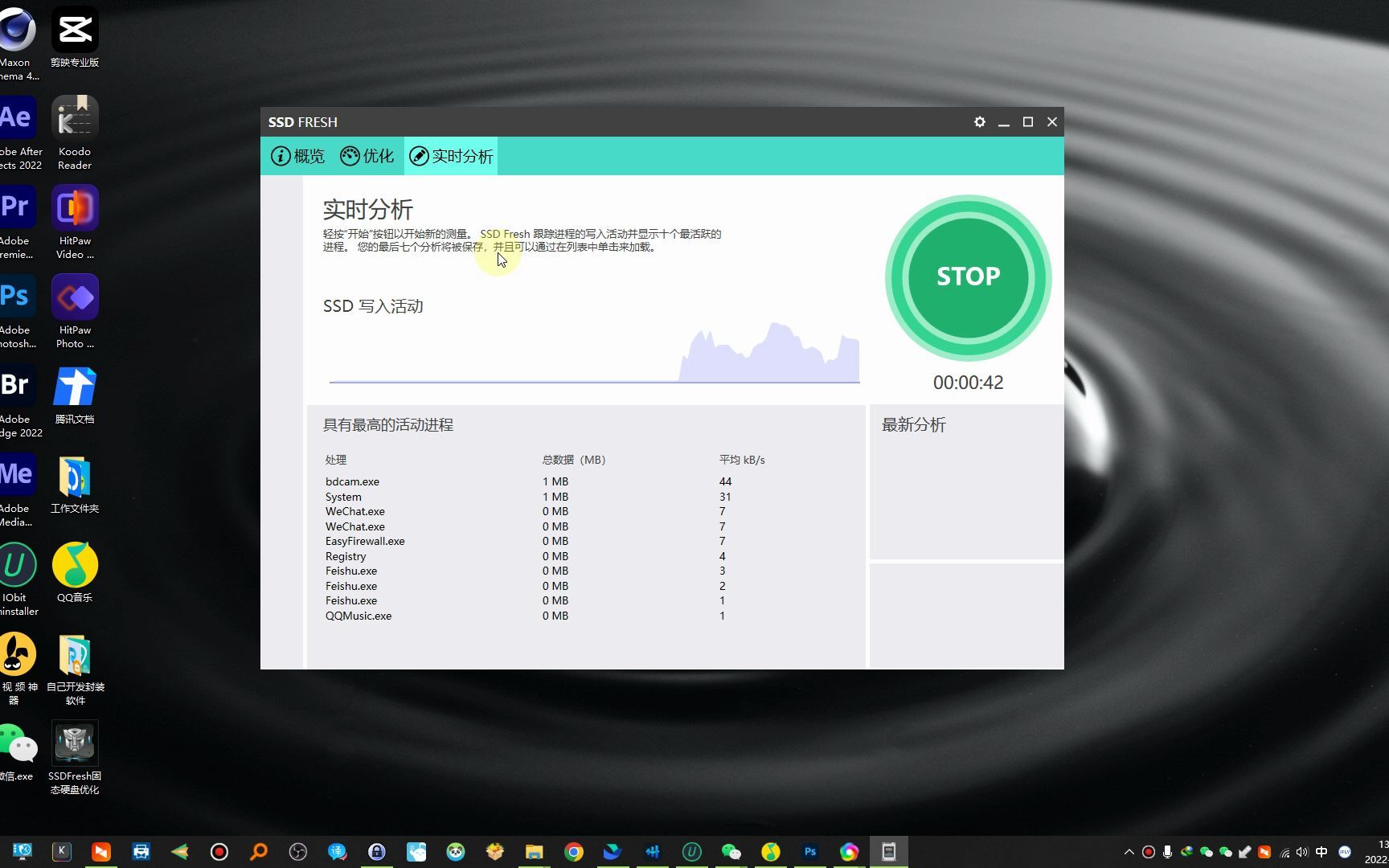This screenshot has height=868, width=1389.
Task: Open File Explorer from the taskbar
Action: click(x=534, y=852)
